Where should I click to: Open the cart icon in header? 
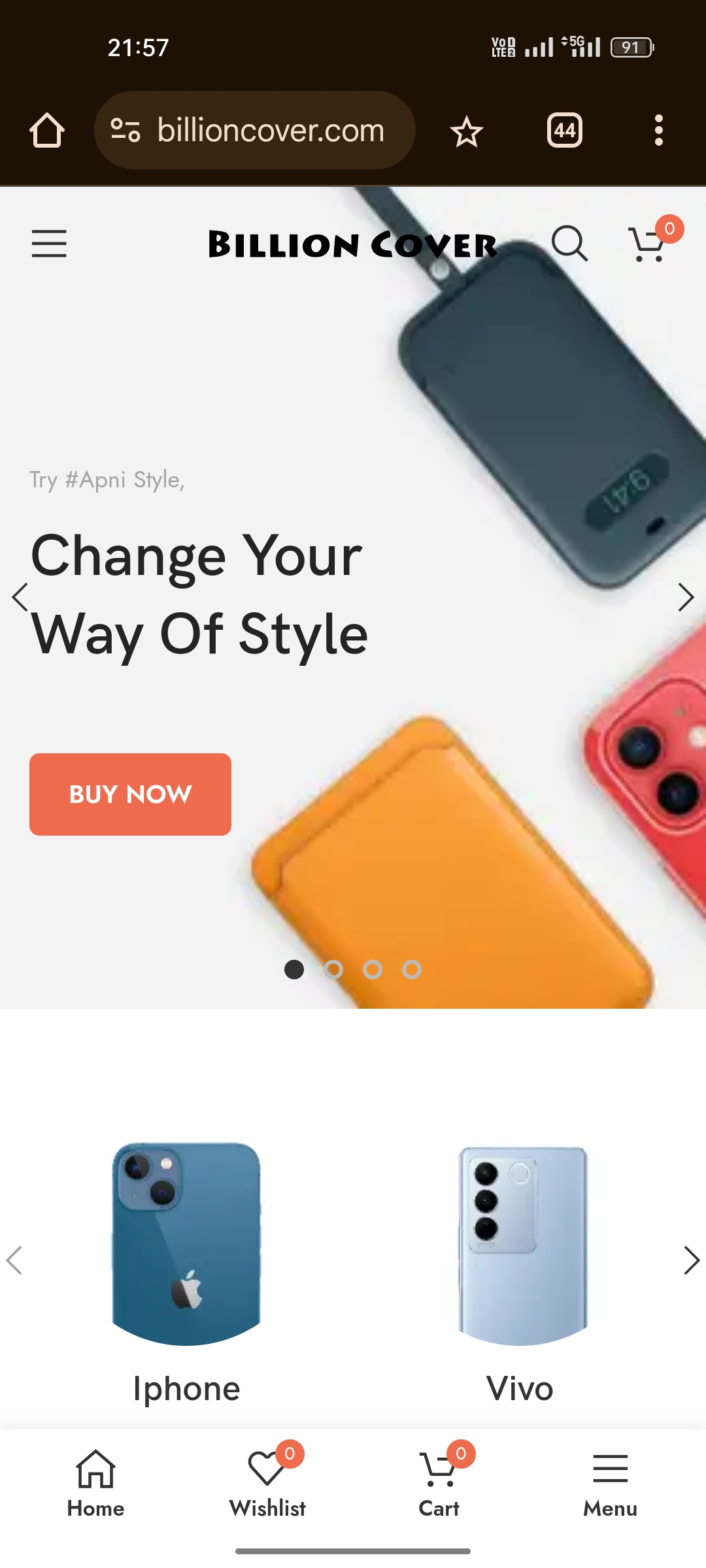coord(649,244)
